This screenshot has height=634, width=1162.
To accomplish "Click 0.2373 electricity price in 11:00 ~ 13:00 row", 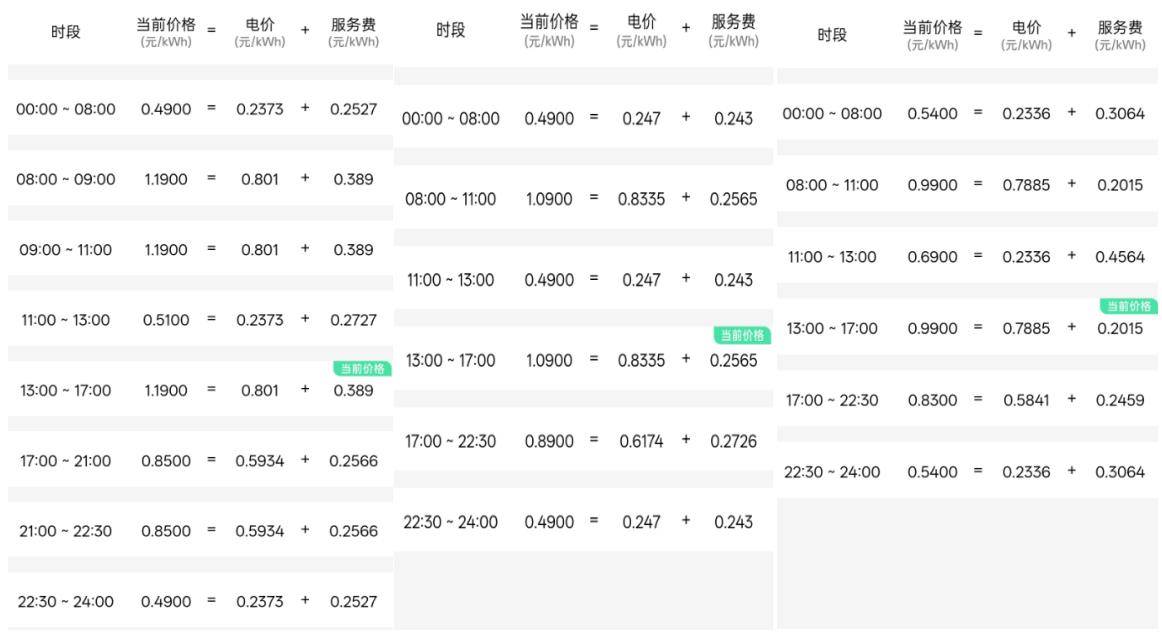I will (x=259, y=320).
